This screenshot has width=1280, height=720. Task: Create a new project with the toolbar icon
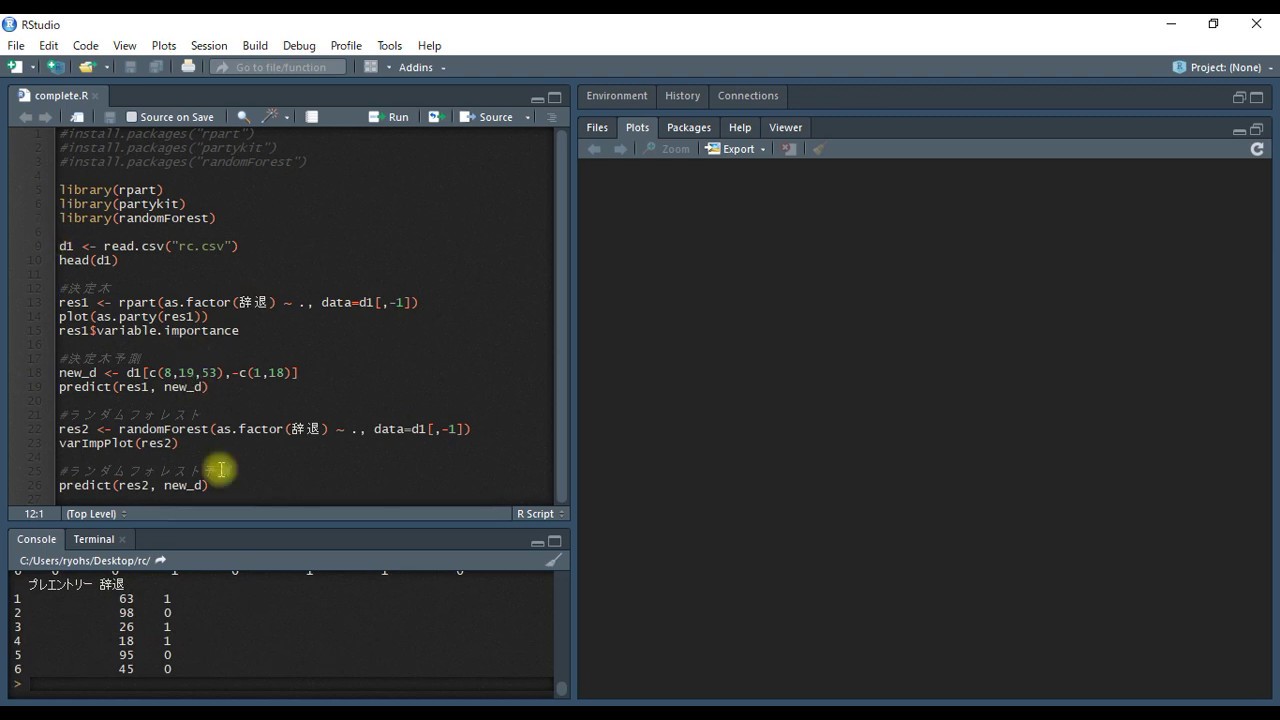tap(56, 67)
